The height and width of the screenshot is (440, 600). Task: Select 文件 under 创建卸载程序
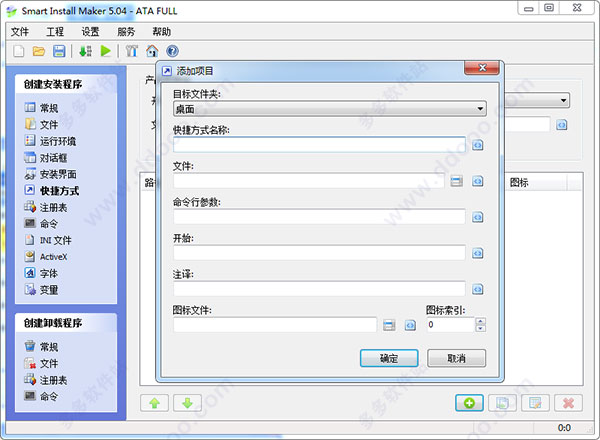[41, 363]
